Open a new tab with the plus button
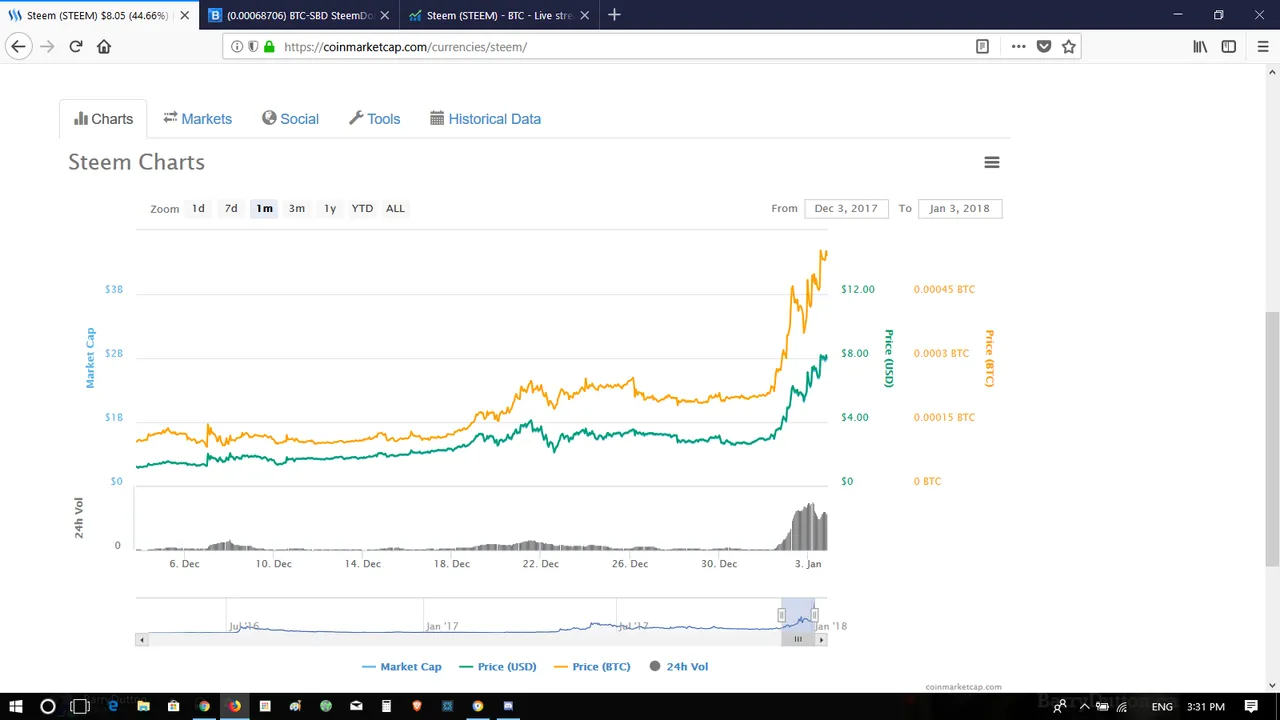The image size is (1280, 720). pyautogui.click(x=614, y=15)
